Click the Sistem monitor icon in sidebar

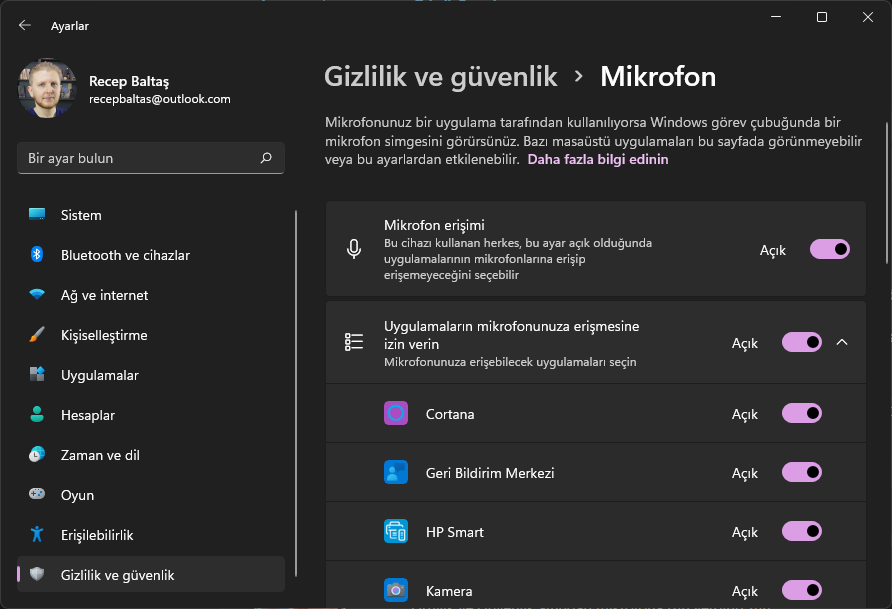pos(37,215)
